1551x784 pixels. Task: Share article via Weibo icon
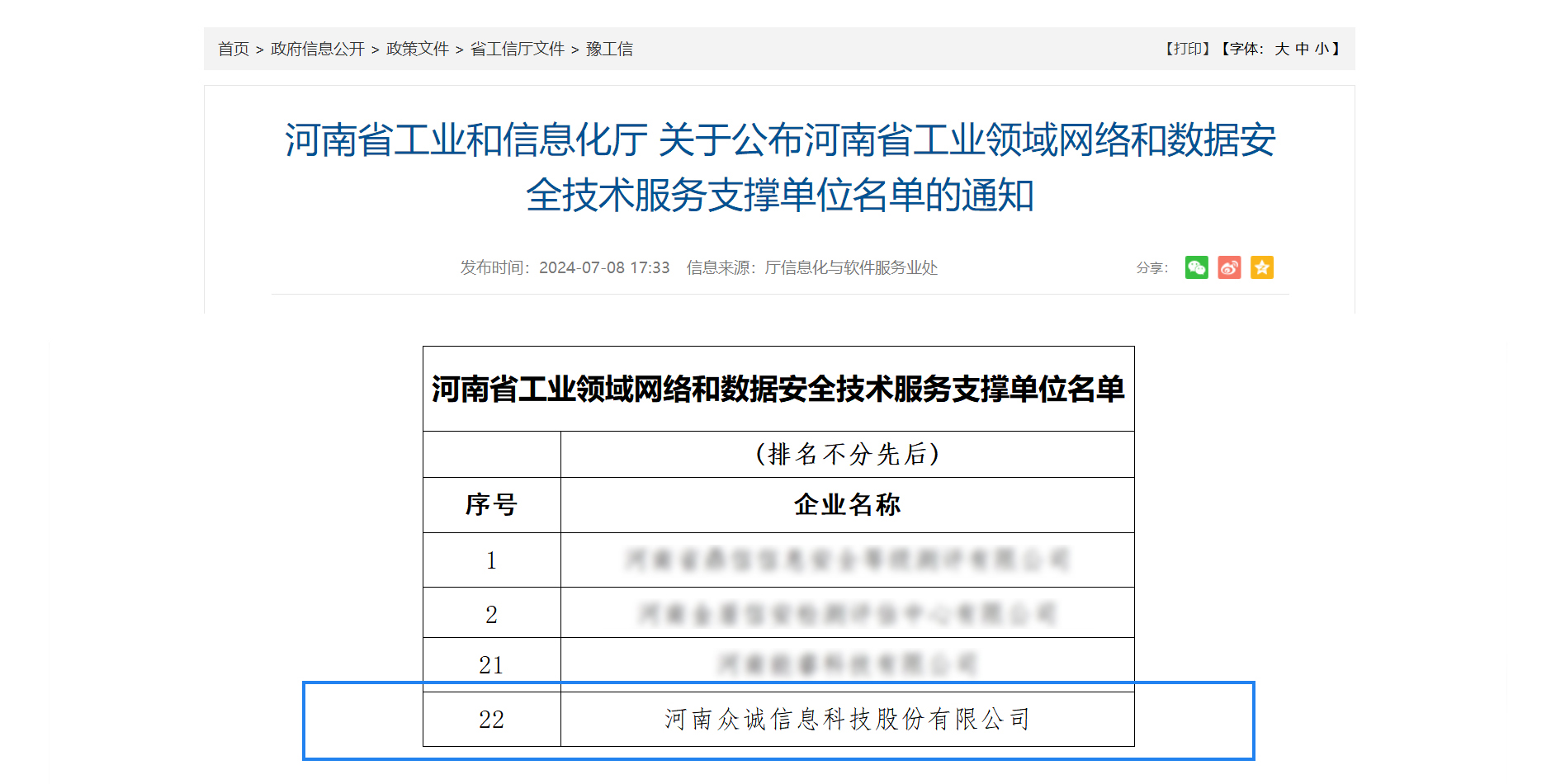click(x=1229, y=267)
